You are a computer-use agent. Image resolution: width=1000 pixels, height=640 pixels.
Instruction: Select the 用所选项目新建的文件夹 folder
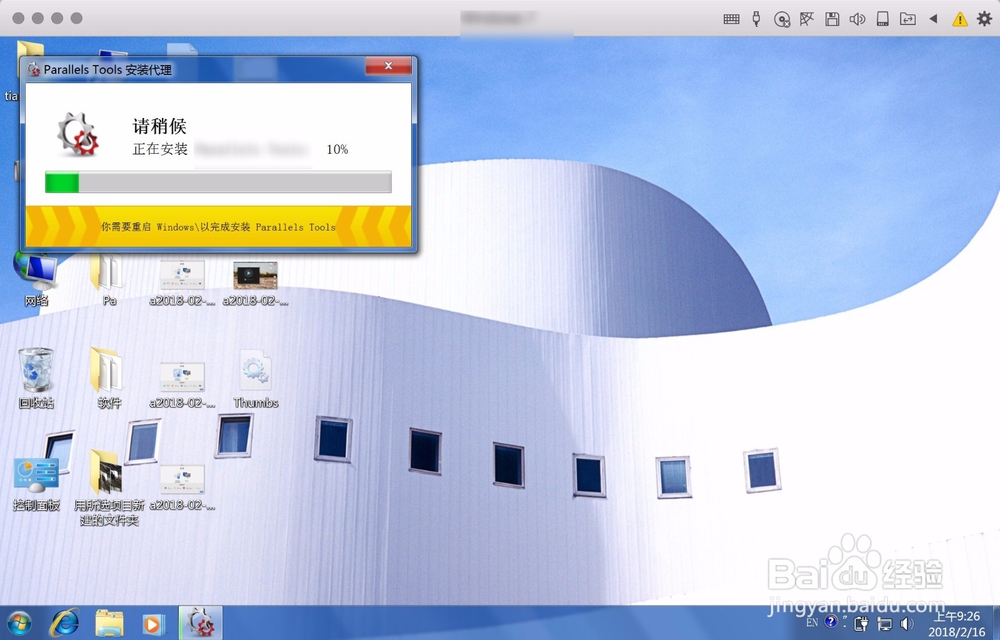(x=109, y=488)
